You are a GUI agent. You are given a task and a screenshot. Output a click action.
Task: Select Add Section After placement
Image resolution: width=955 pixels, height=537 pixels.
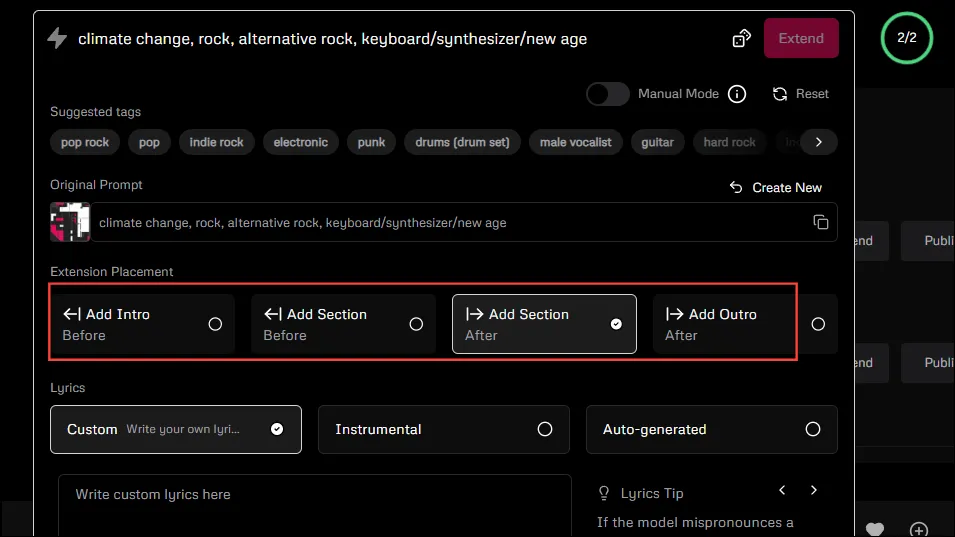coord(544,324)
